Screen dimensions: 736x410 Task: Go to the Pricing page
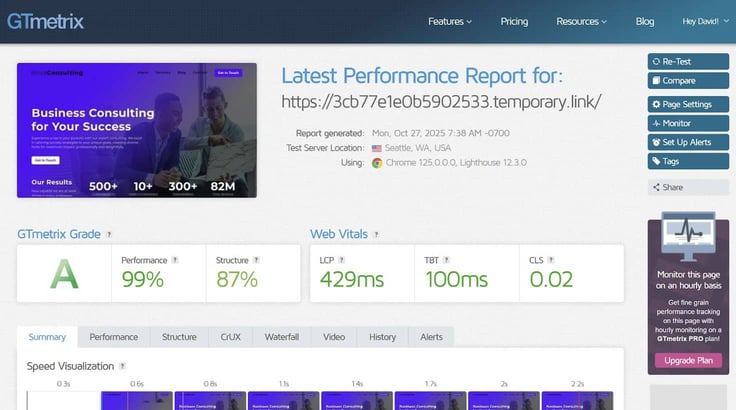click(x=514, y=22)
